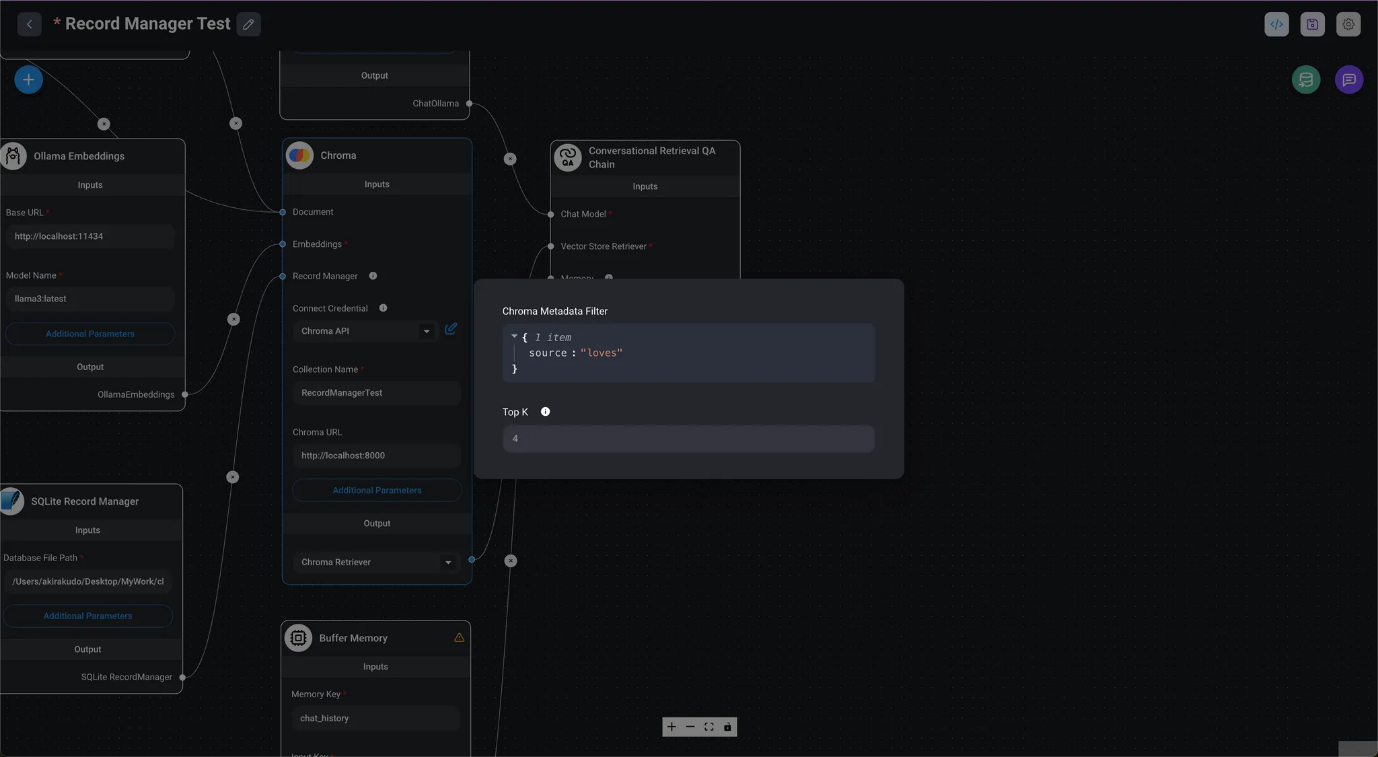The height and width of the screenshot is (757, 1378).
Task: Click the back arrow button
Action: coord(29,24)
